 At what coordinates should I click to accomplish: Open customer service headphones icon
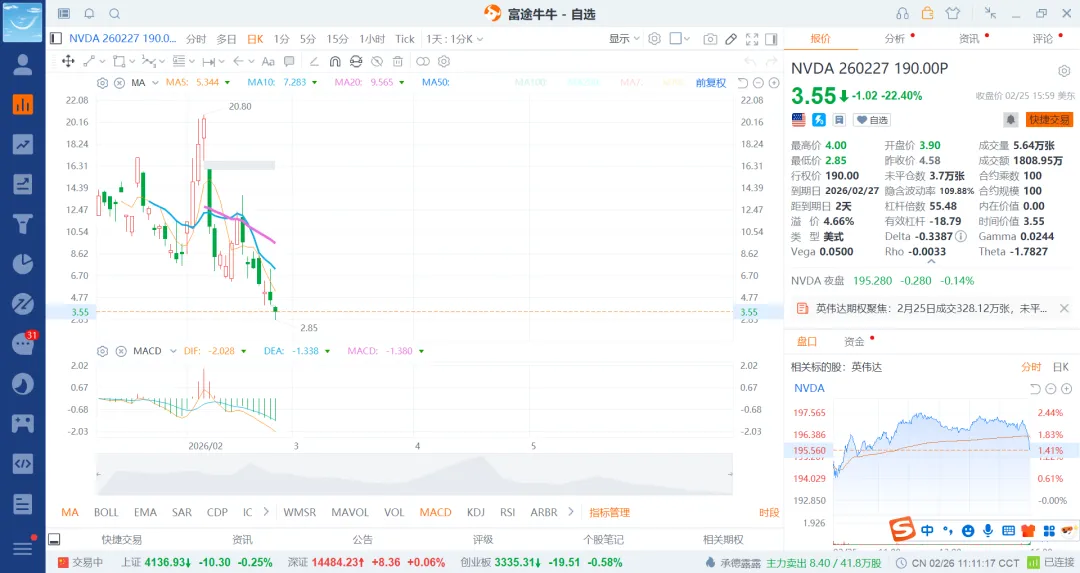[x=902, y=13]
